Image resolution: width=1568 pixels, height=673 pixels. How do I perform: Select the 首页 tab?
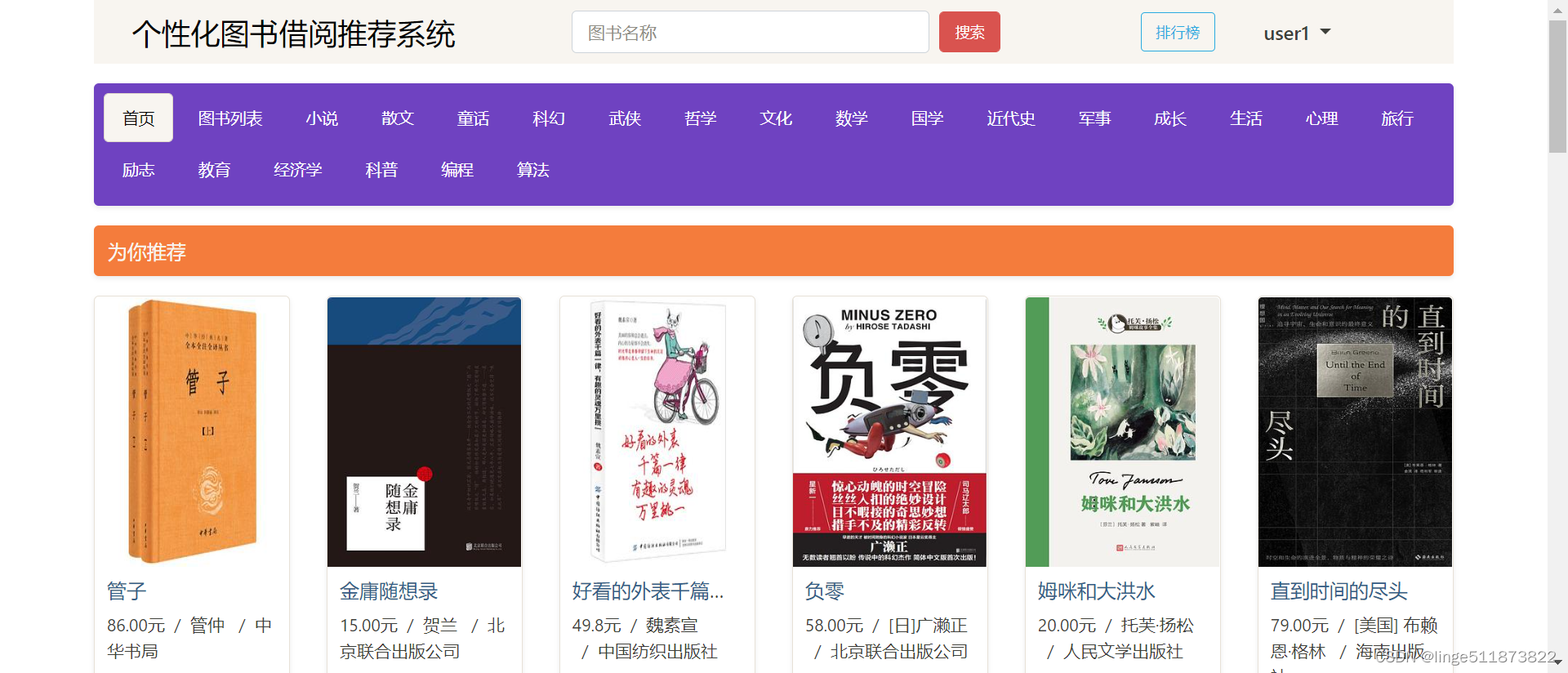coord(138,118)
